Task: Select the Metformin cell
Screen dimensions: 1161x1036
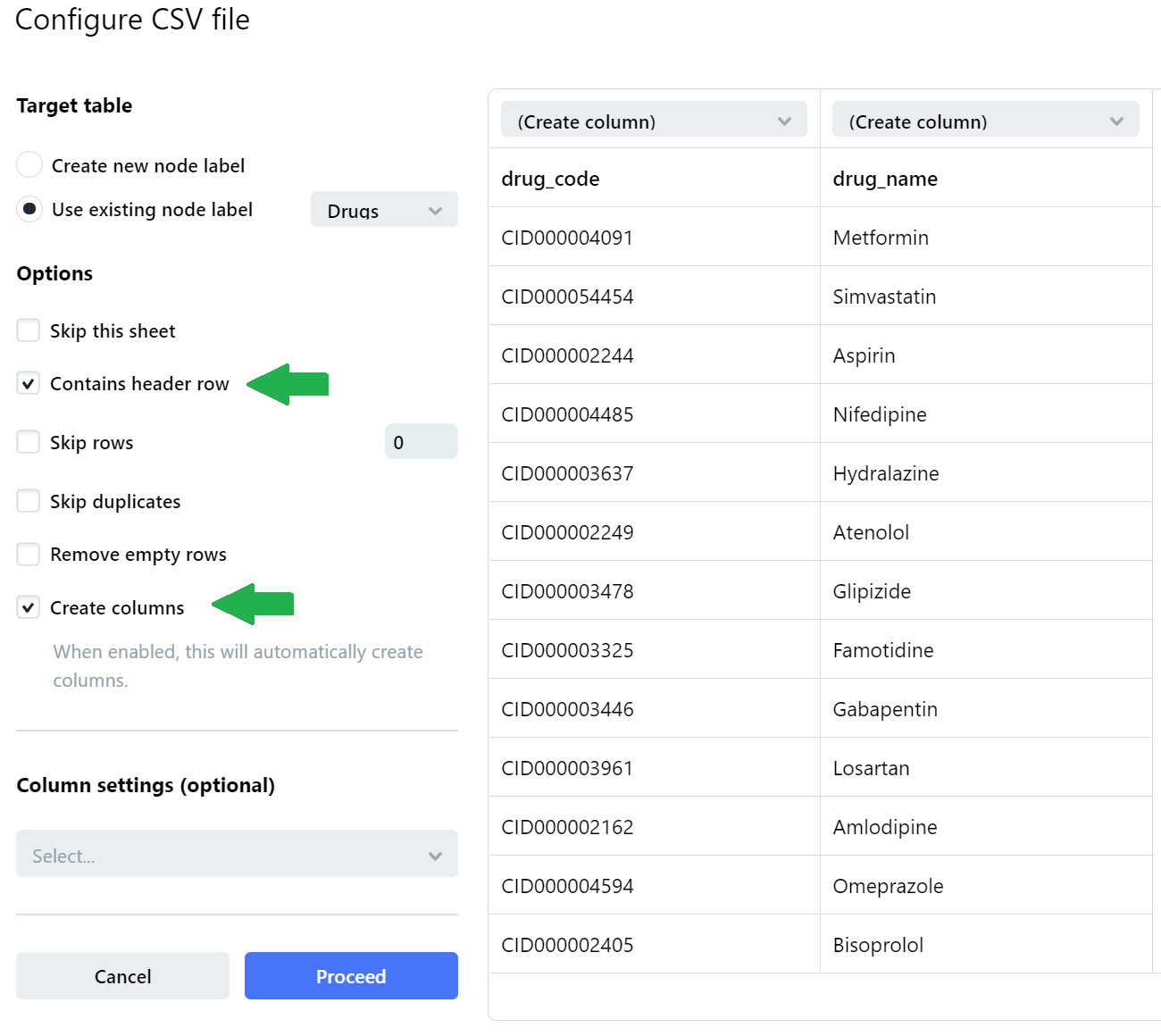Action: 881,238
